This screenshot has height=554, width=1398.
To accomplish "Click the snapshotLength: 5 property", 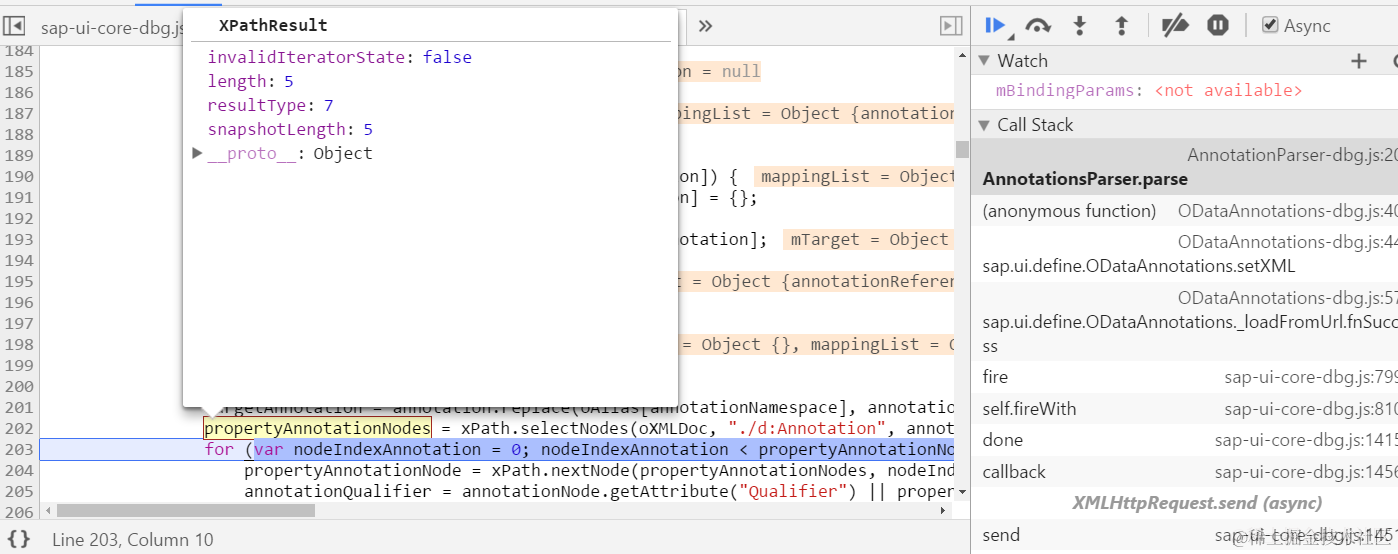I will 290,129.
